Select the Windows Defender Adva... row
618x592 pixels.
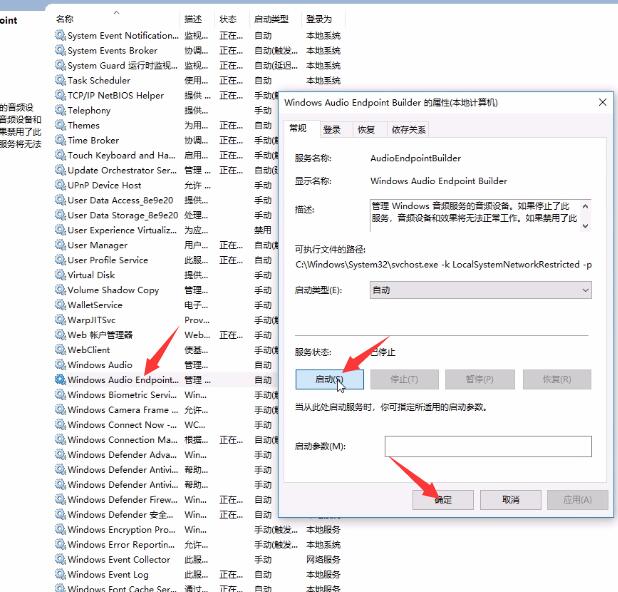[x=166, y=455]
